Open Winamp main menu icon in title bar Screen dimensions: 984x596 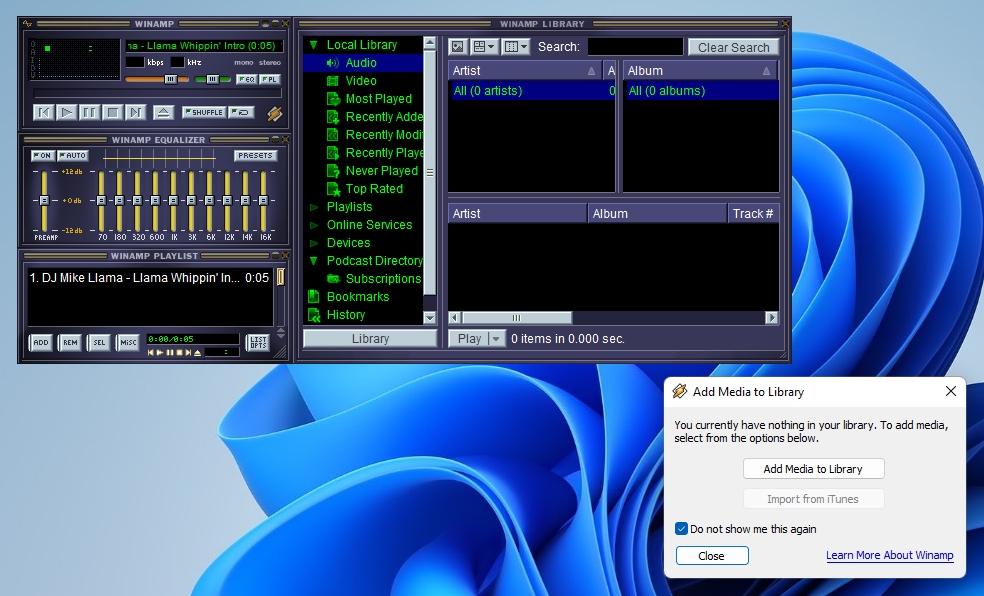pos(27,24)
